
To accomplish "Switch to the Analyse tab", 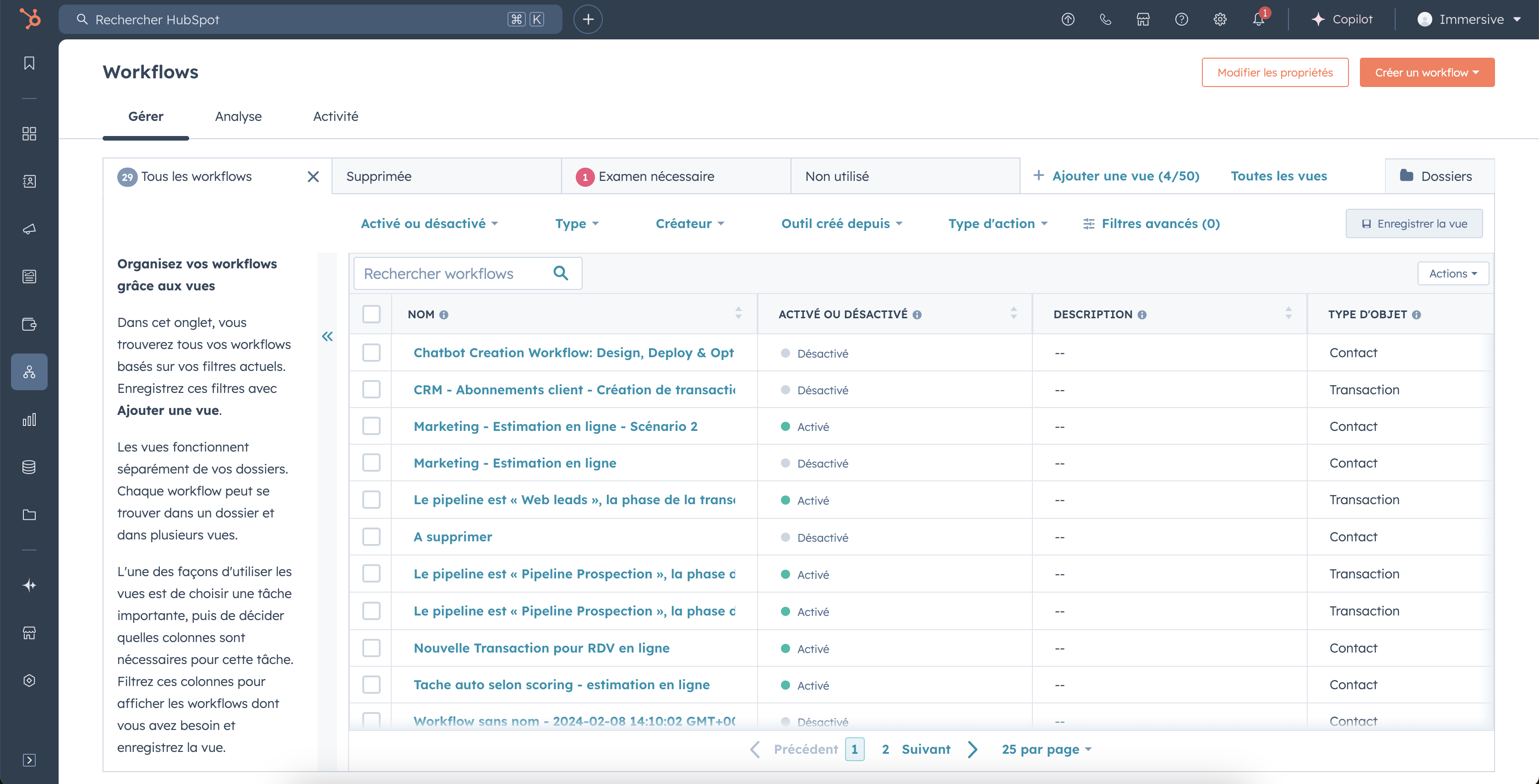I will pyautogui.click(x=238, y=116).
